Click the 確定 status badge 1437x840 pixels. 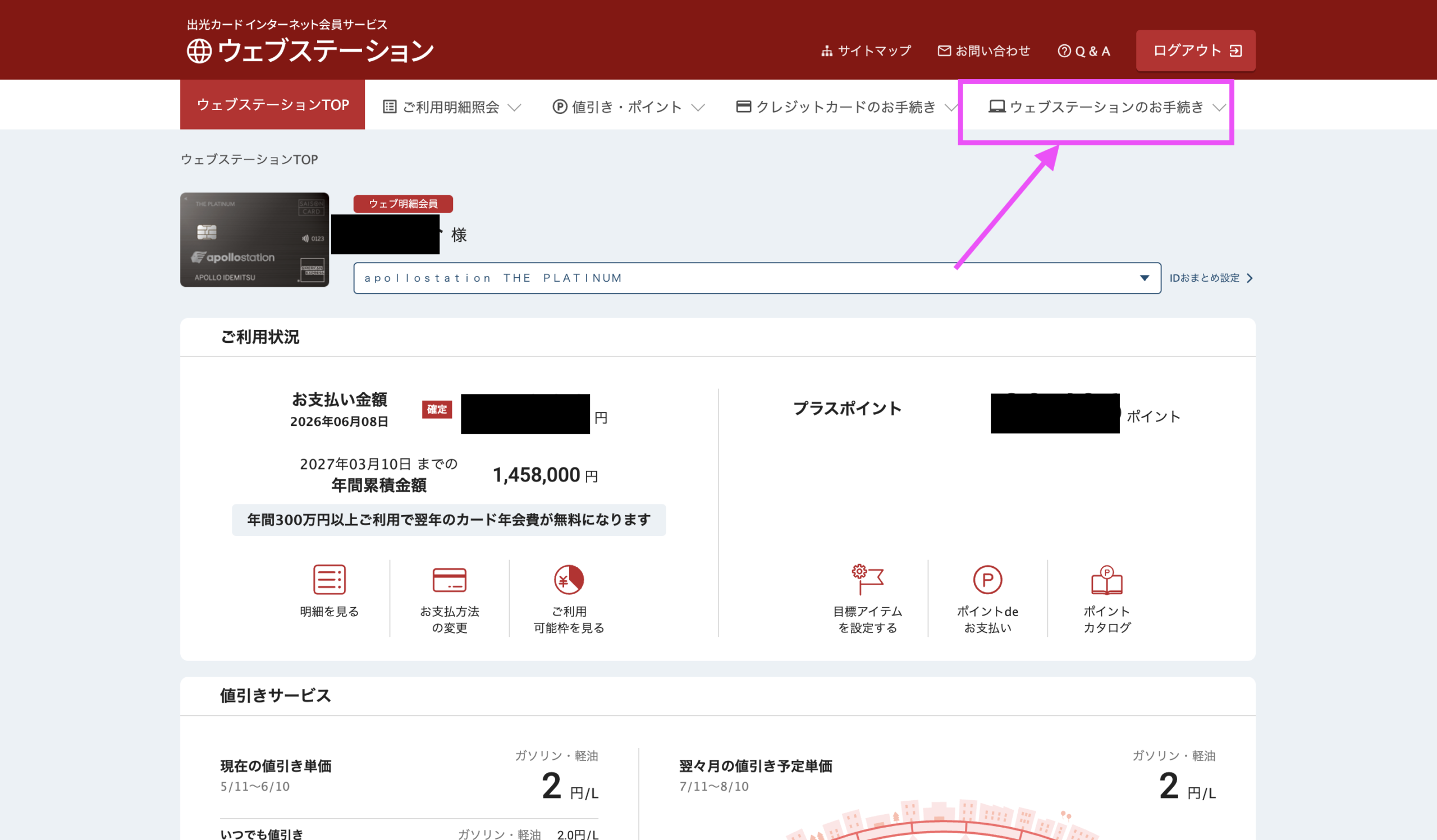(x=437, y=409)
